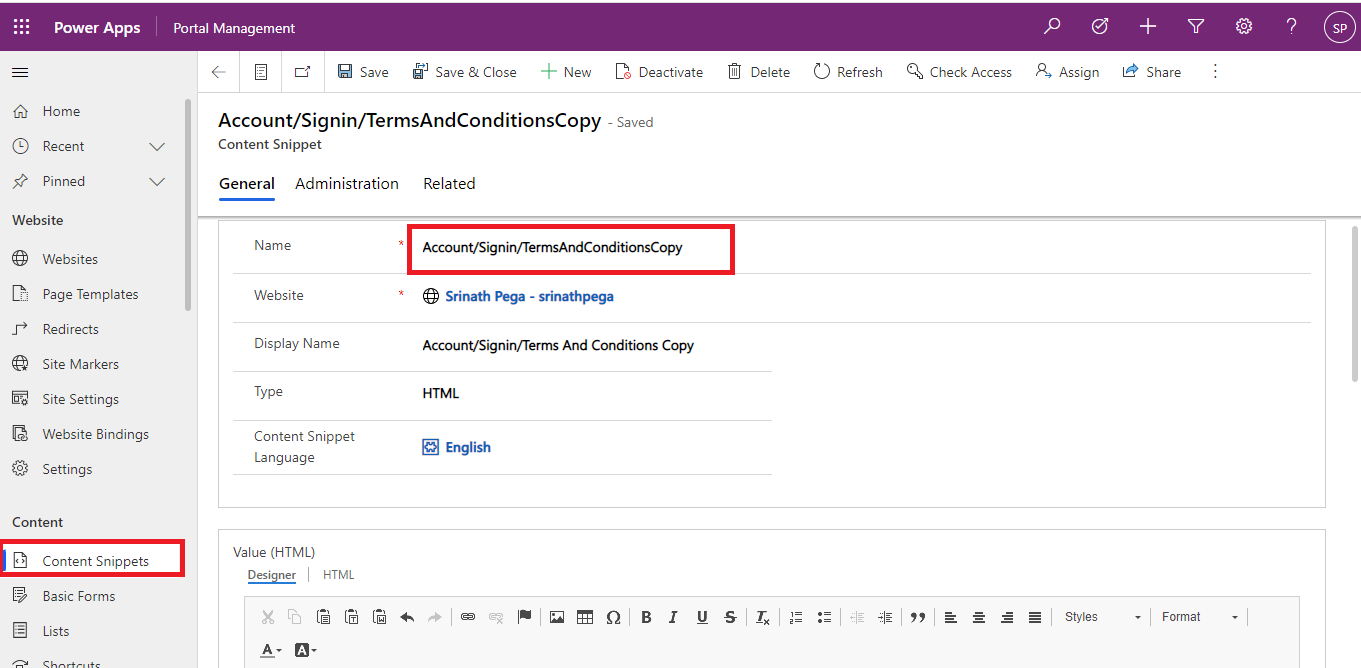Insert a special character (Omega icon)
Viewport: 1361px width, 668px height.
(x=613, y=617)
